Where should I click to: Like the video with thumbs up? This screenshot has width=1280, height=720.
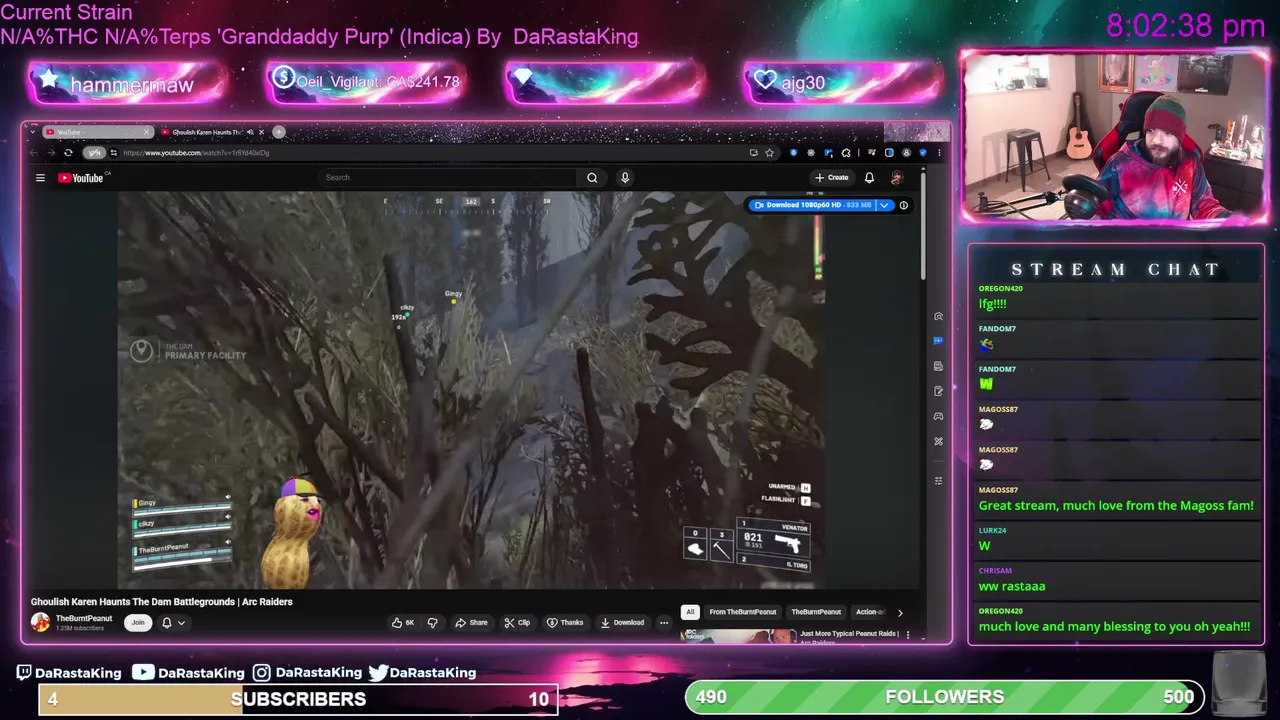tap(403, 622)
